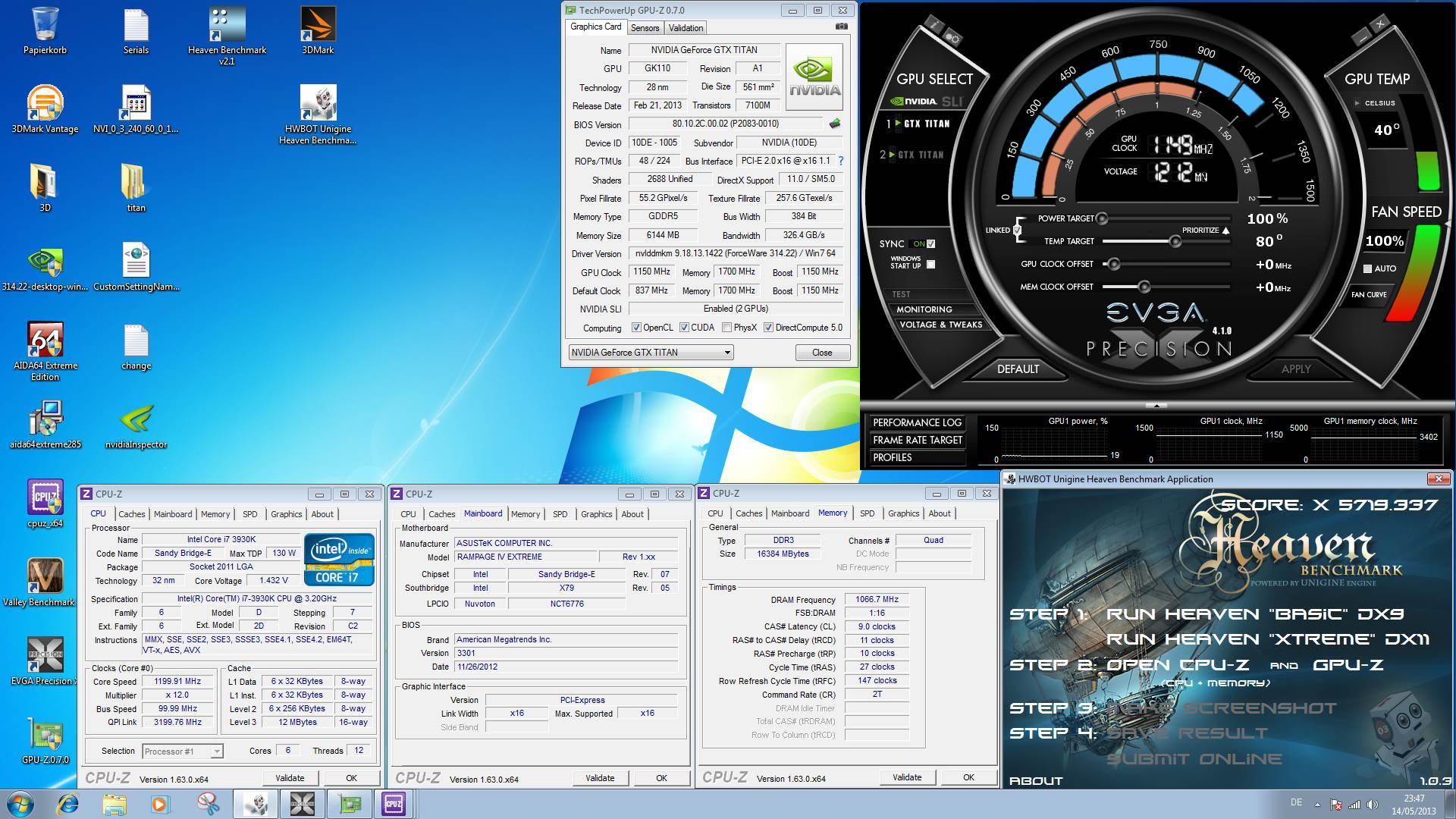This screenshot has height=819, width=1456.
Task: Open Internet Explorer from the taskbar
Action: coord(68,803)
